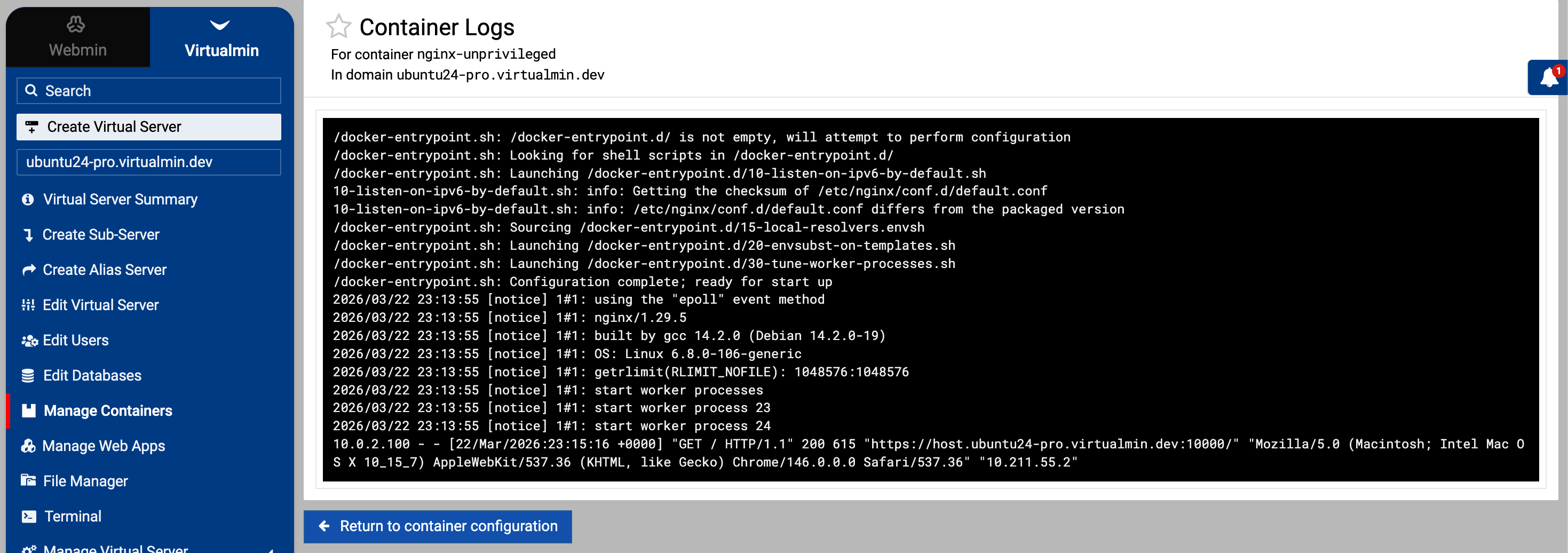1568x553 pixels.
Task: Open Create Sub-Server menu item
Action: click(x=101, y=235)
